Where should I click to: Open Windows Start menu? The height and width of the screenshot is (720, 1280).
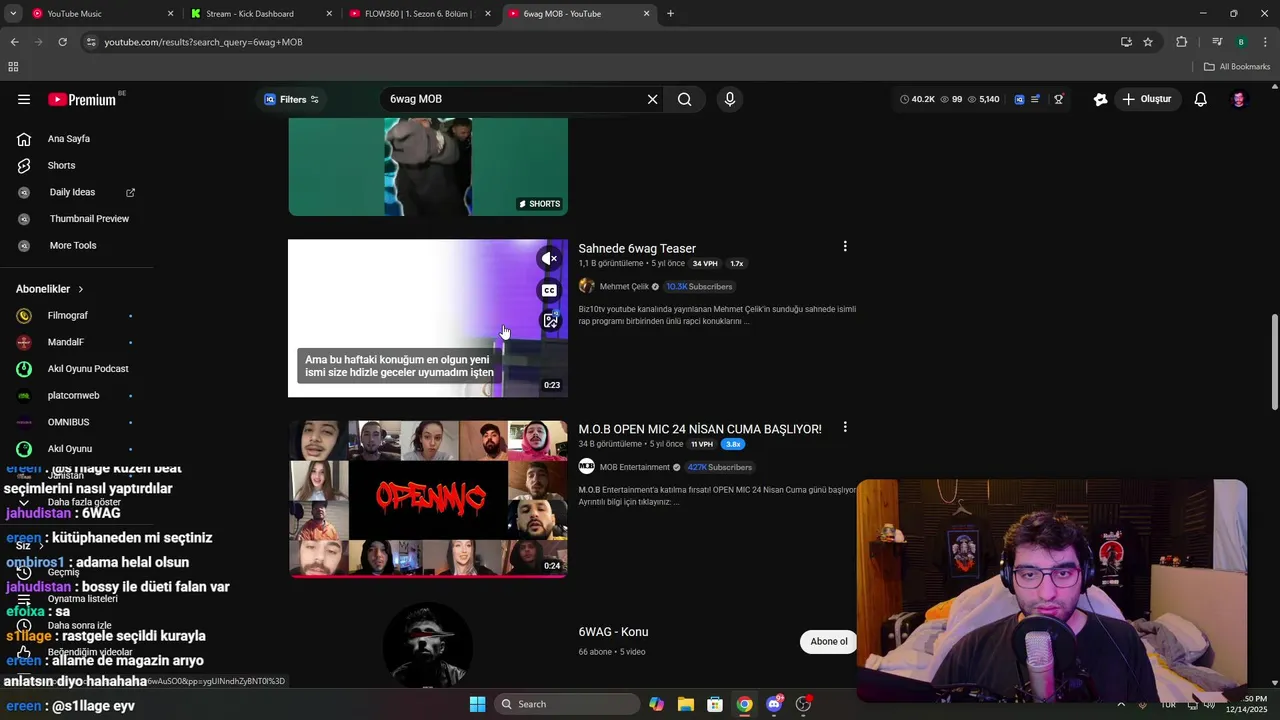tap(477, 704)
